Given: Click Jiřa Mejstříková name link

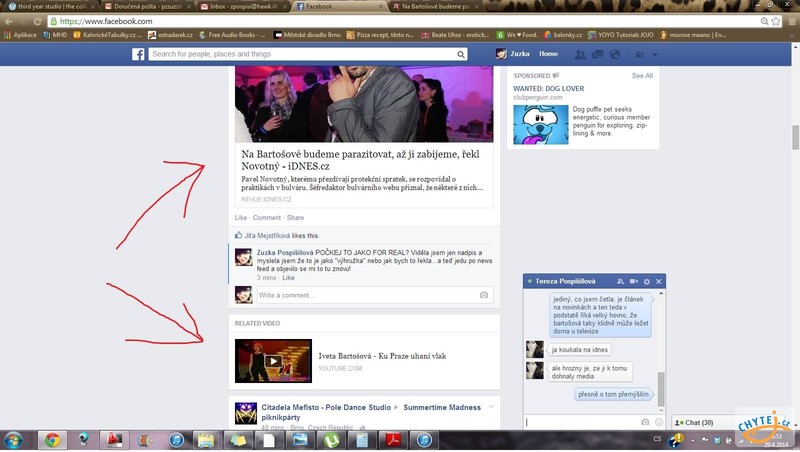Looking at the screenshot, I should (267, 236).
